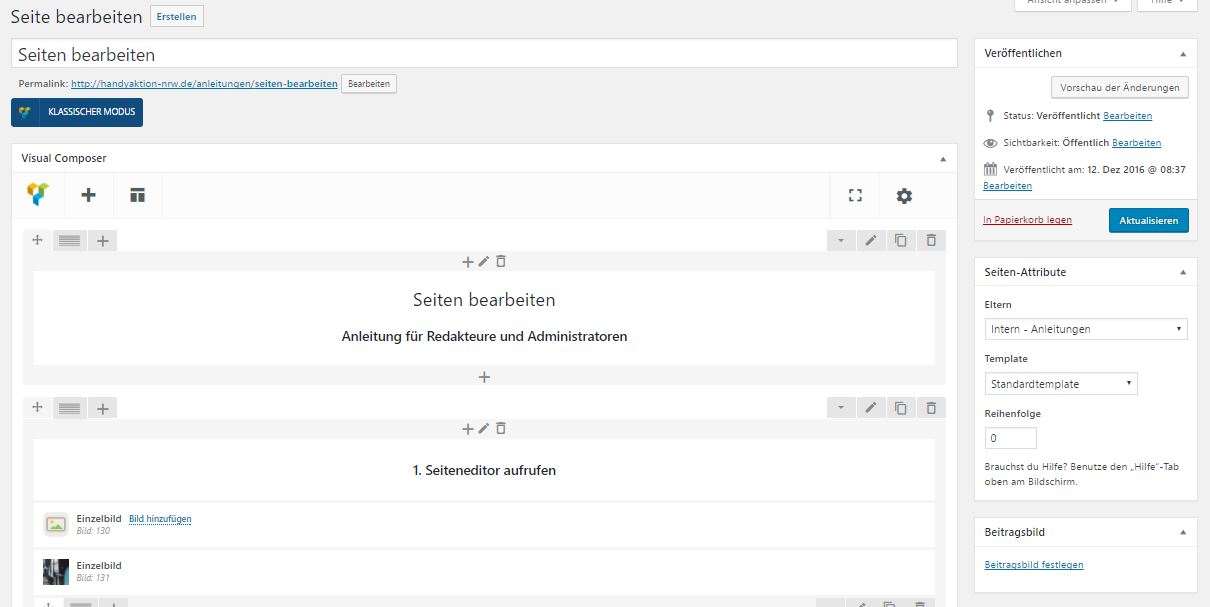
Task: Add a column to the 'Seiteneditor aufrufen' row
Action: tap(103, 408)
